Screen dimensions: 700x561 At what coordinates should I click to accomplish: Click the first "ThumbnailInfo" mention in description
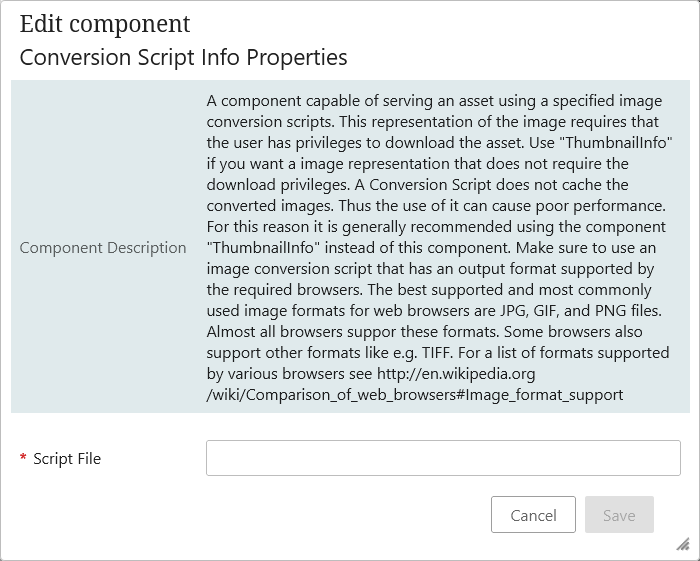pos(622,143)
